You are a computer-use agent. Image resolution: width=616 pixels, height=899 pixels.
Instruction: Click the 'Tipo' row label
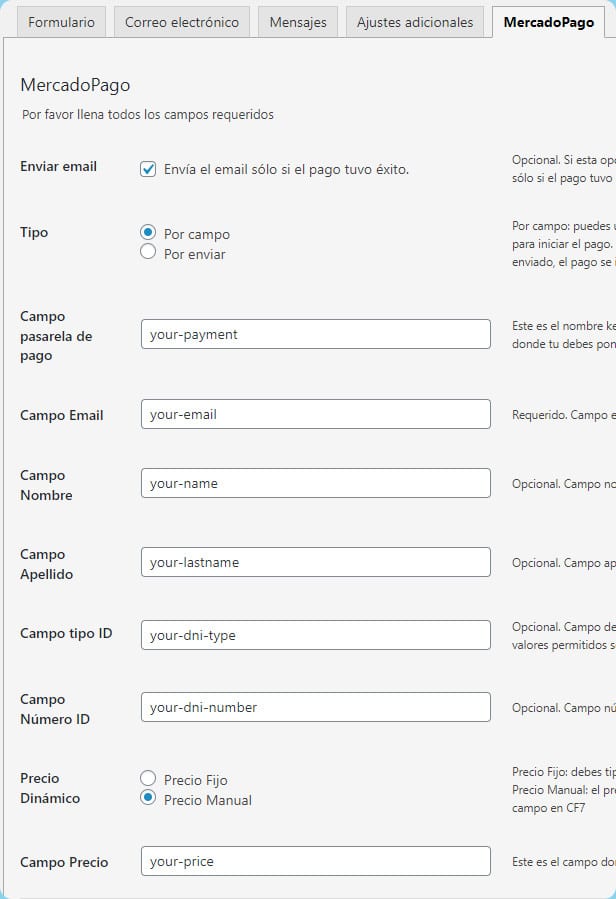coord(34,232)
